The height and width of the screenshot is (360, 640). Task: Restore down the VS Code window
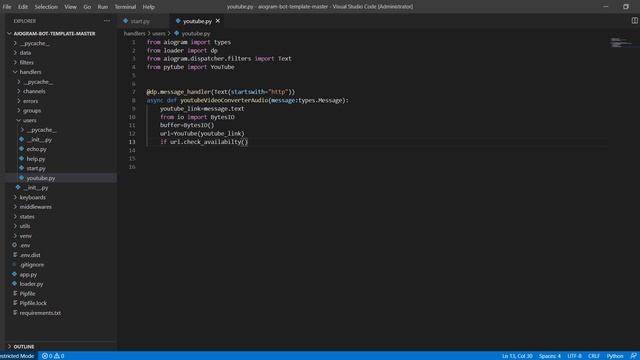(626, 7)
